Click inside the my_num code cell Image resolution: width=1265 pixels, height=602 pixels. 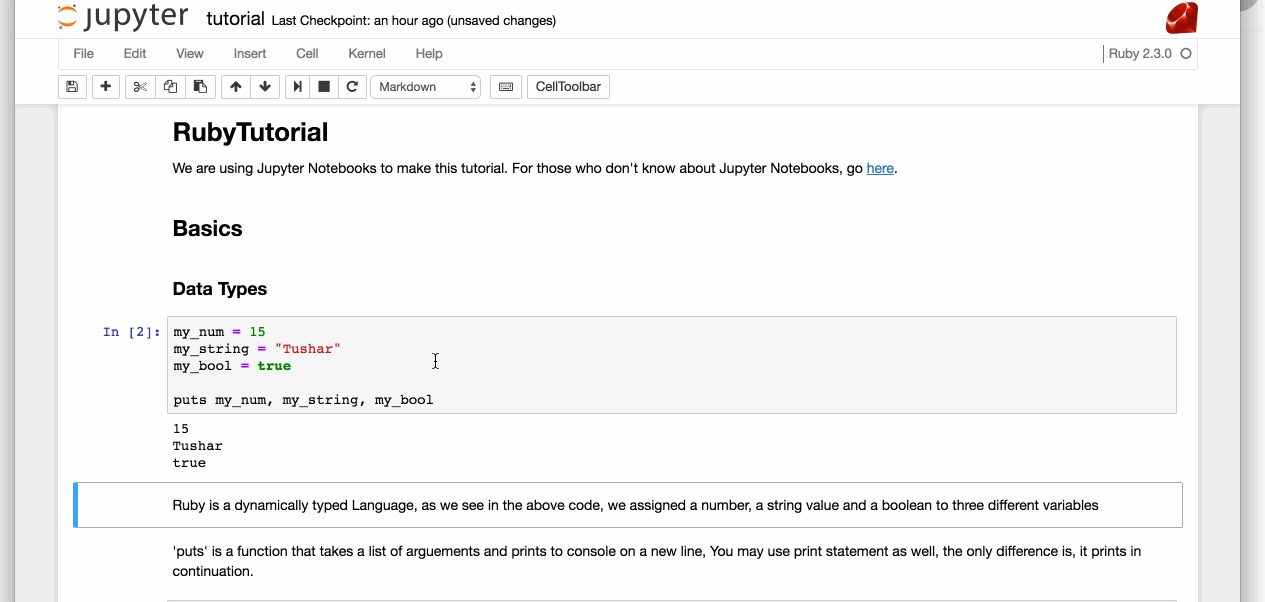point(671,365)
